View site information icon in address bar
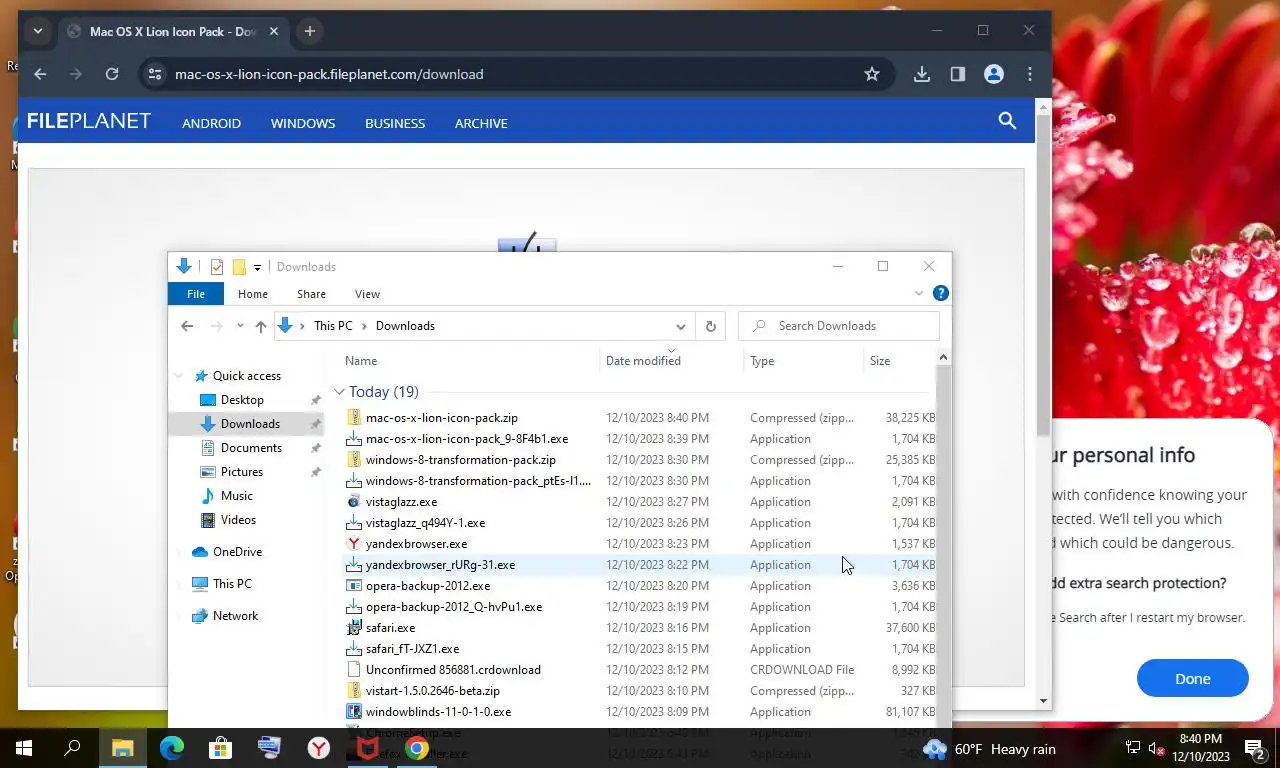Screen dimensions: 1280x768 (x=153, y=74)
